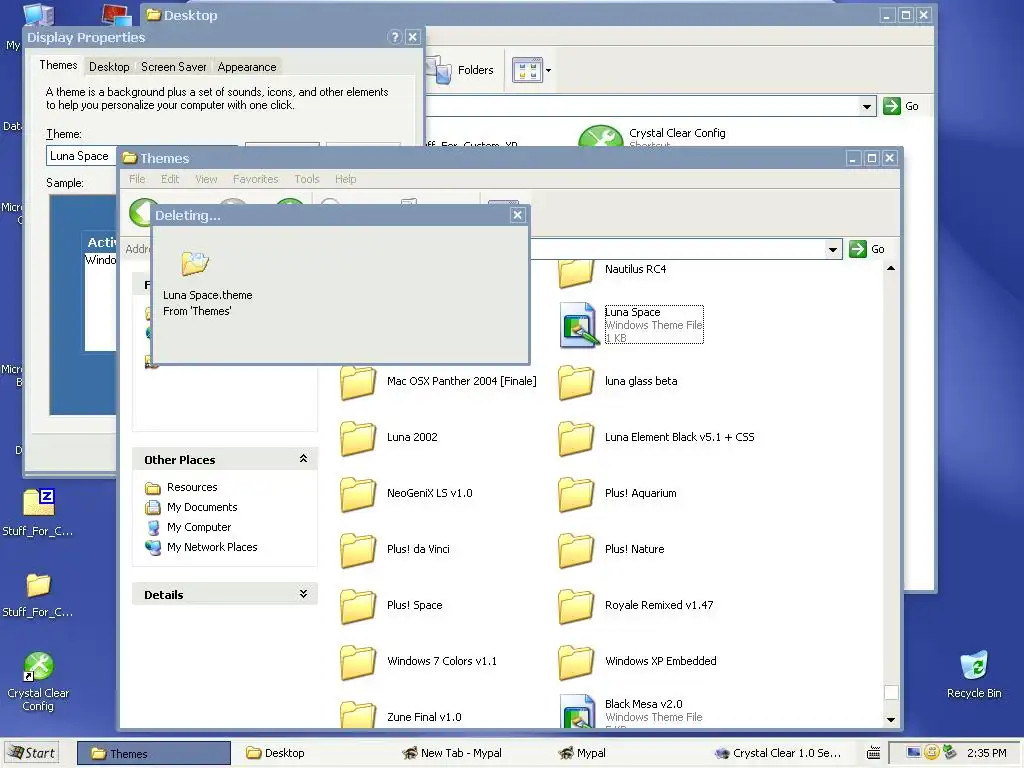Switch to New Tab - Mypal taskbar button
1024x768 pixels.
[464, 753]
